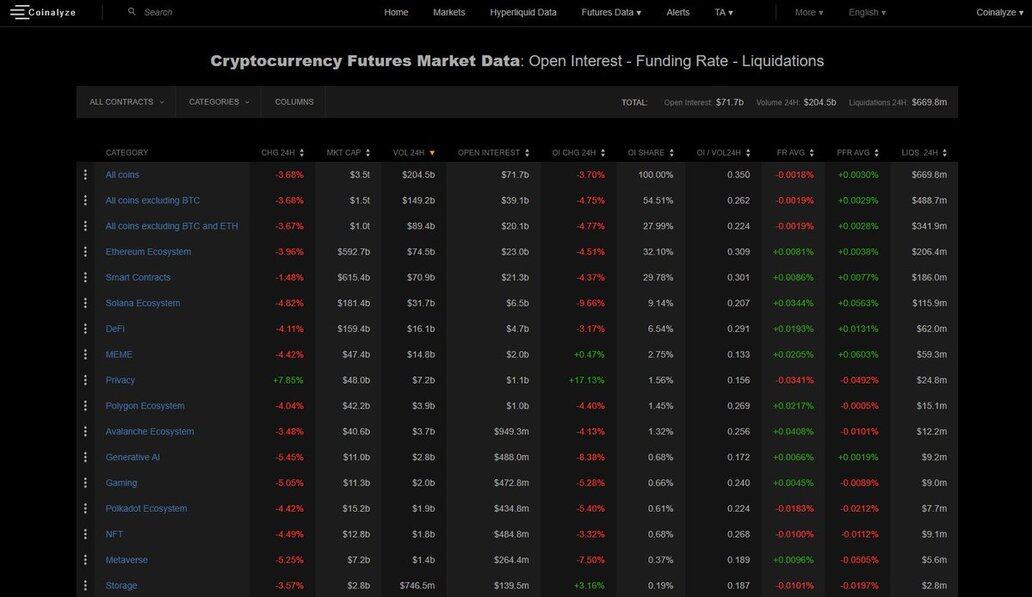Focus the Search input field
The height and width of the screenshot is (597, 1032).
coord(200,12)
